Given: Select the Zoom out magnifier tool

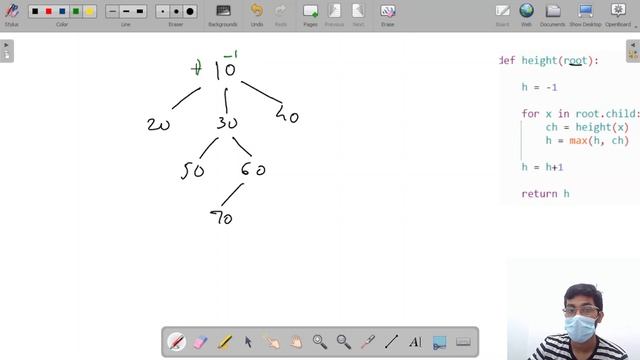Looking at the screenshot, I should 344,342.
